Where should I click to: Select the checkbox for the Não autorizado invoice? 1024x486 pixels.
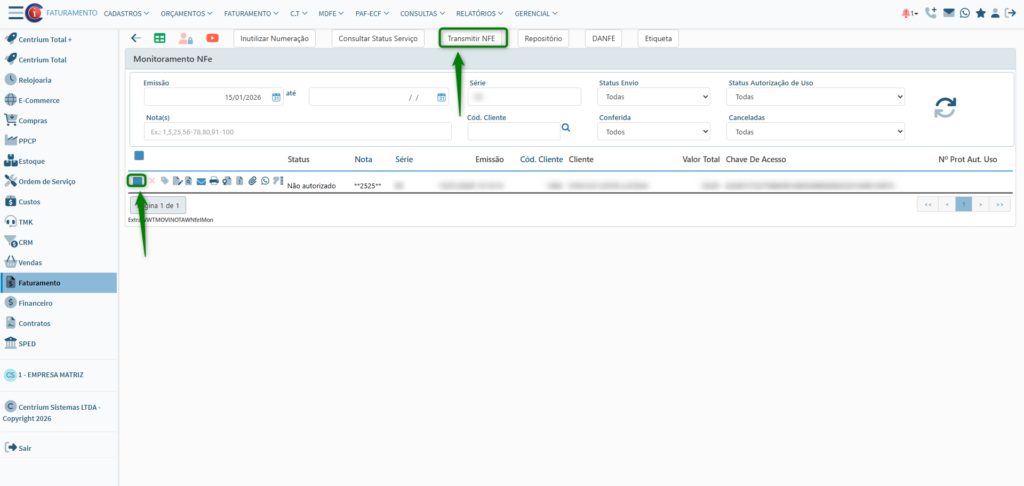(137, 181)
